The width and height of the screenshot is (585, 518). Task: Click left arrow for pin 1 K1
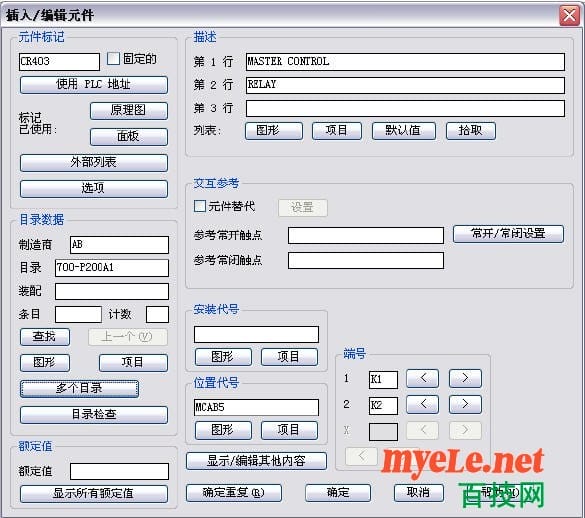point(422,378)
